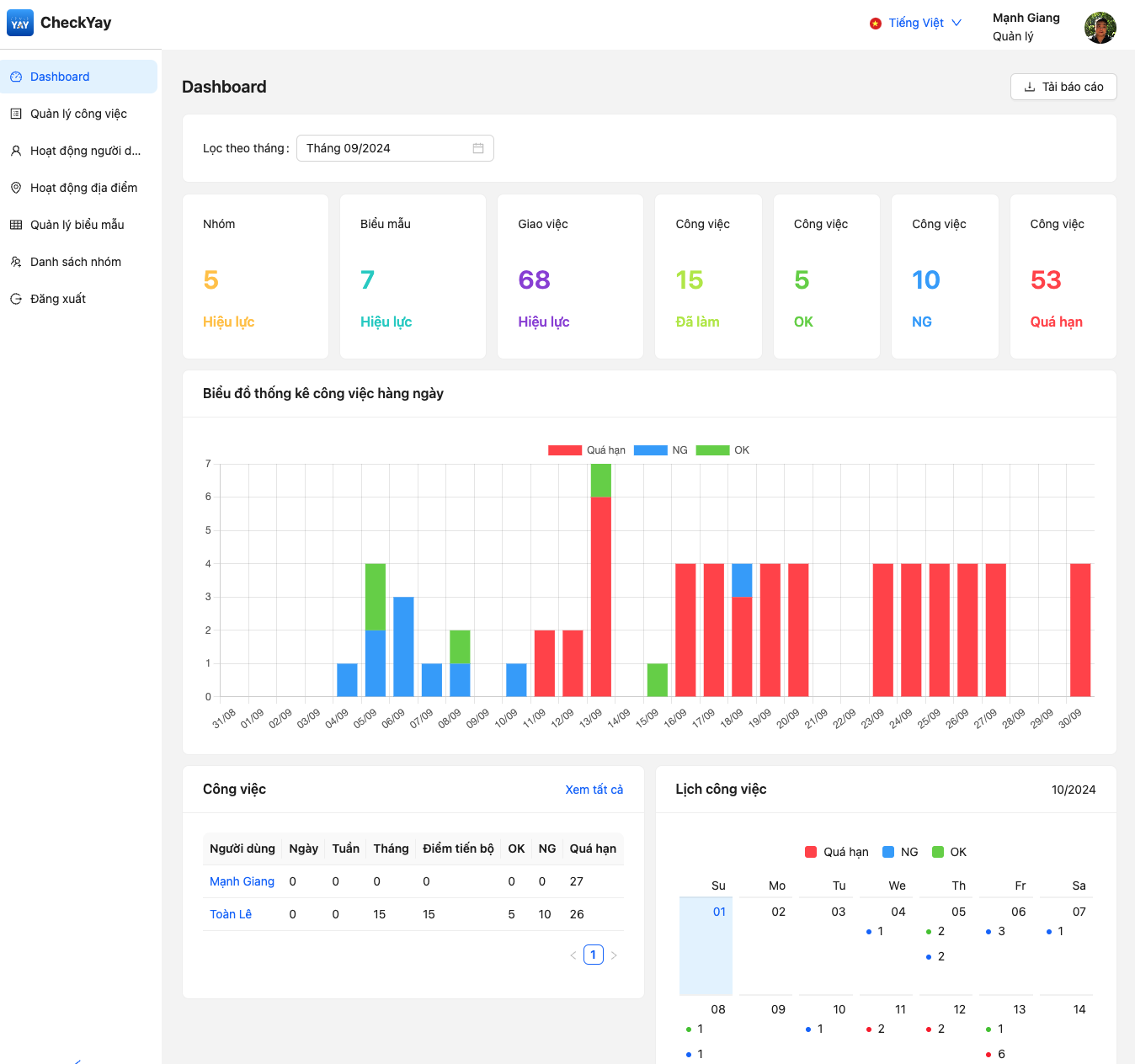Click the Đăng xuất logout icon
This screenshot has width=1135, height=1064.
(x=16, y=299)
